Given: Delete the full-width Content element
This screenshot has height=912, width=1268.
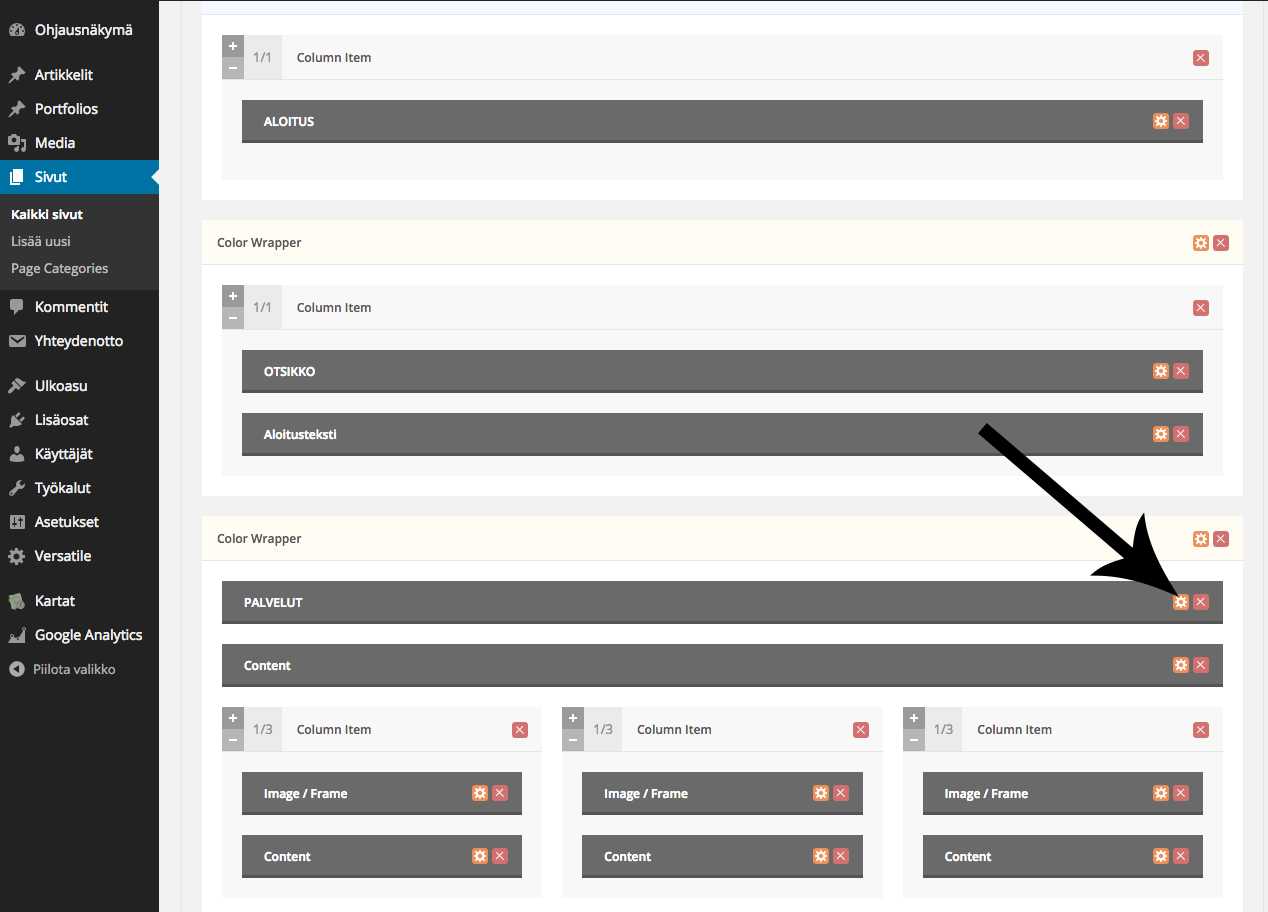Looking at the screenshot, I should coord(1201,665).
